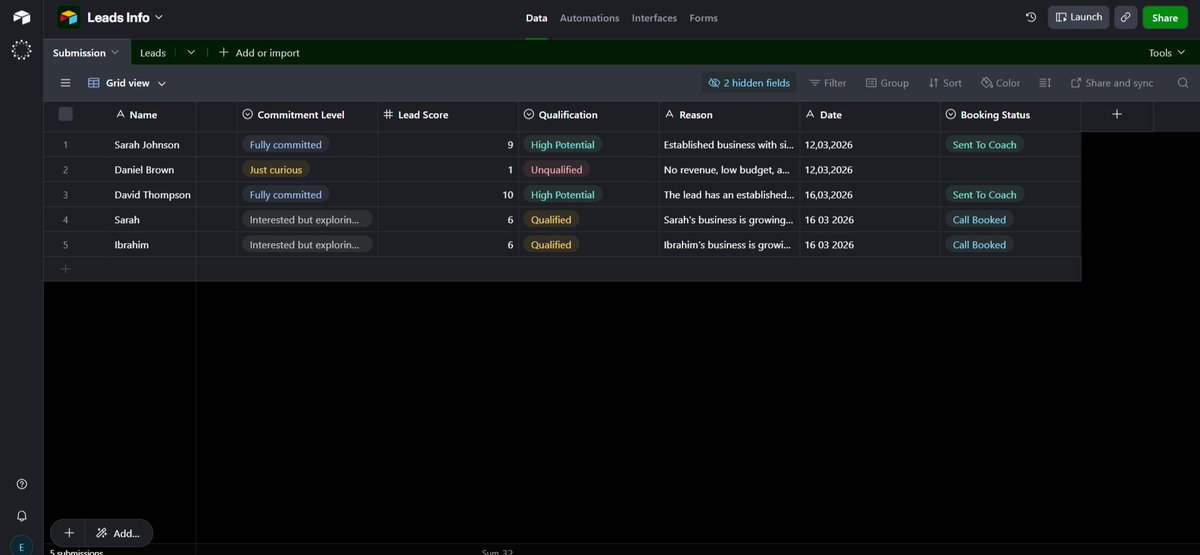1200x555 pixels.
Task: Select reason 'No revenue, low budget' cell
Action: pyautogui.click(x=729, y=169)
